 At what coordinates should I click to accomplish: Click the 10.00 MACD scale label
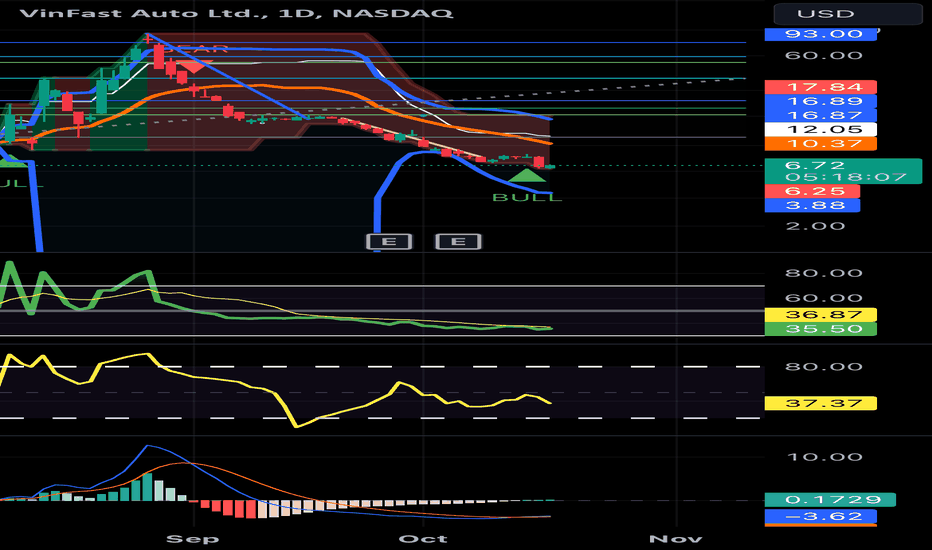pos(824,457)
